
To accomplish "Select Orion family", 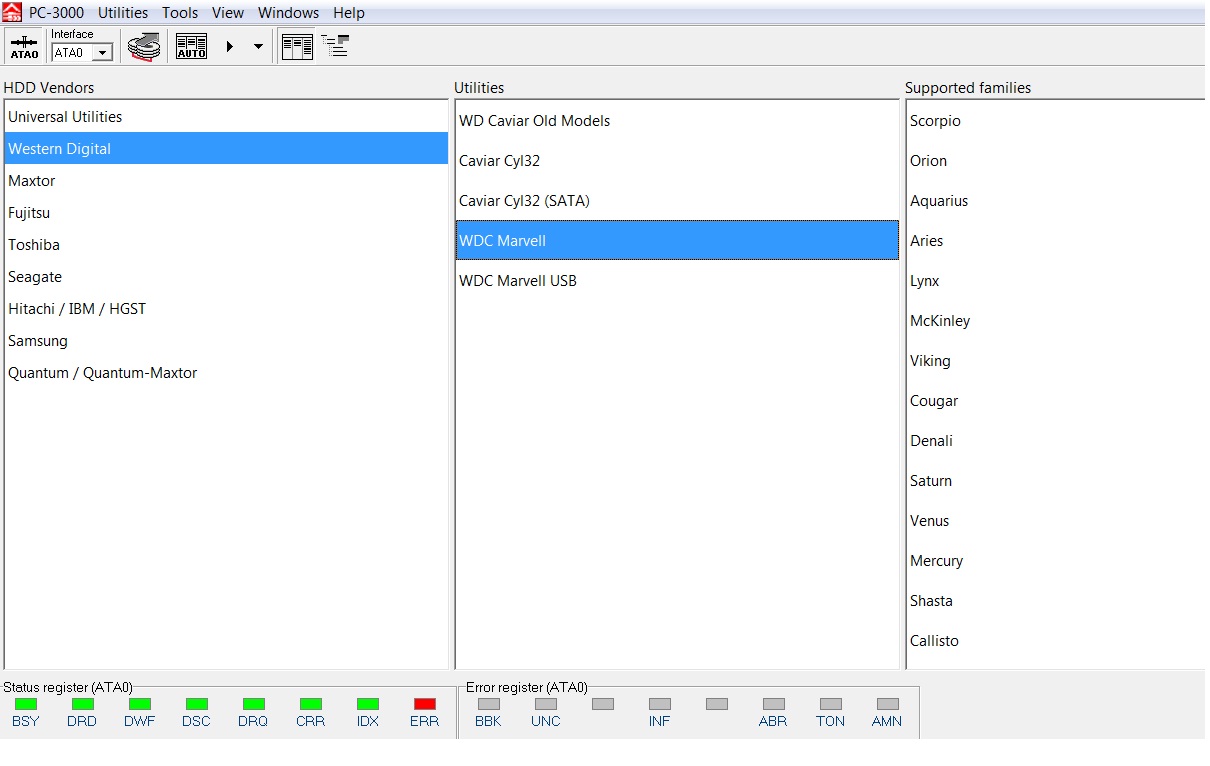I will pos(1056,161).
